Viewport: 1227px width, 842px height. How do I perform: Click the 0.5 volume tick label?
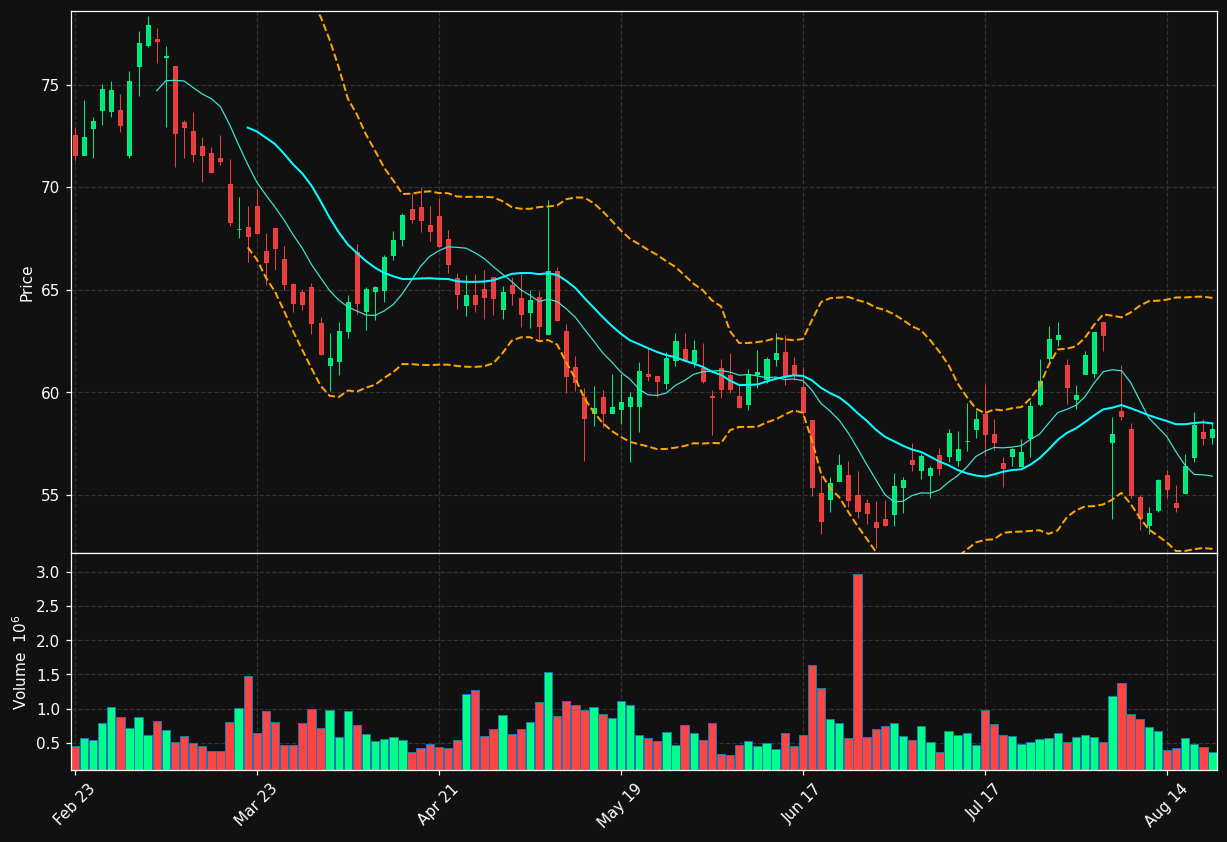tap(48, 744)
